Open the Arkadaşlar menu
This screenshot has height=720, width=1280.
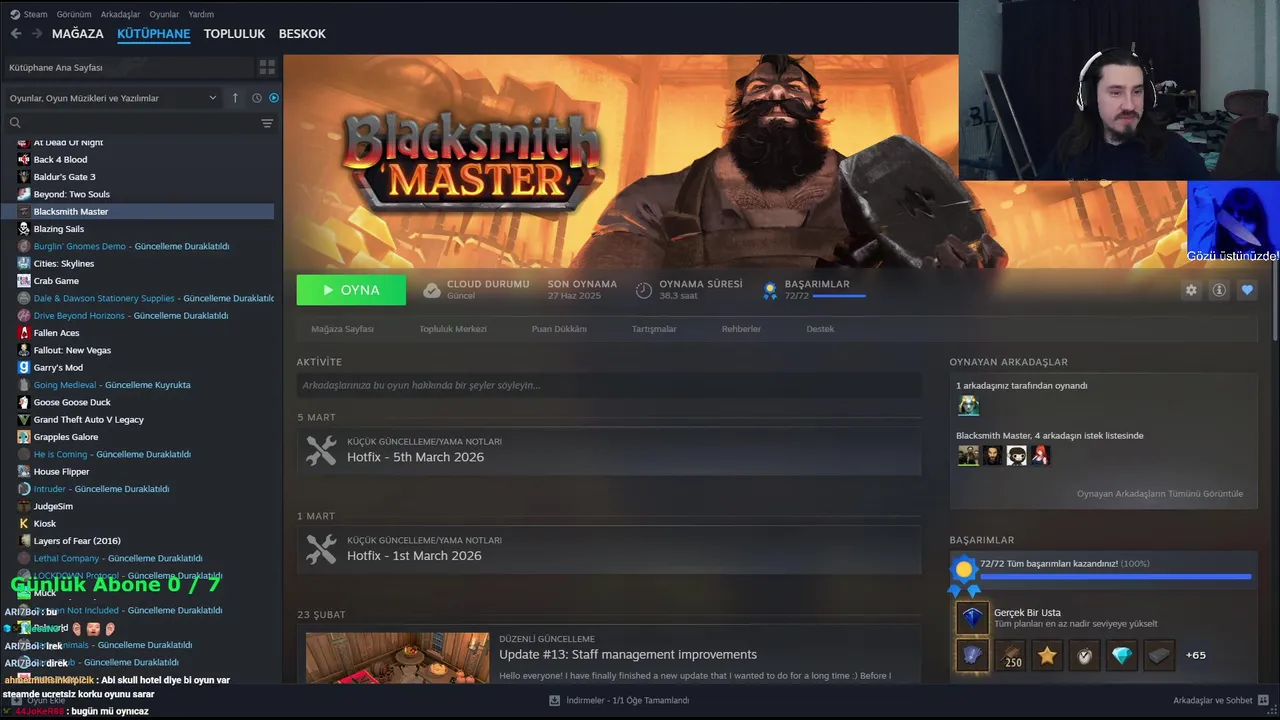pos(121,14)
